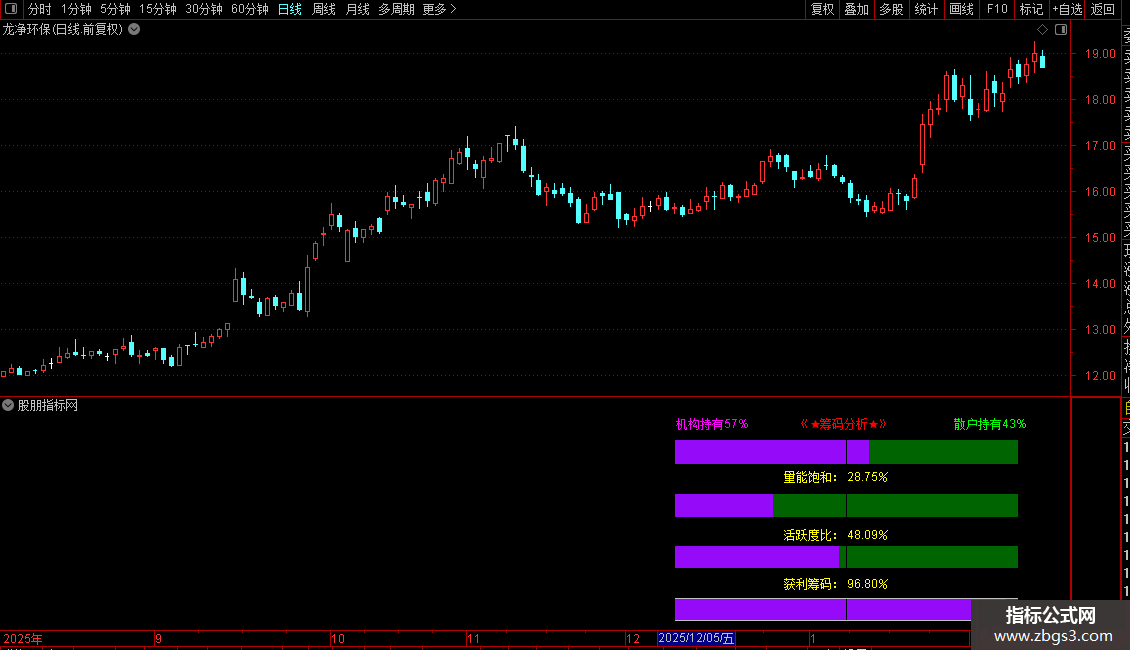Image resolution: width=1130 pixels, height=650 pixels.
Task: Open F10 company information
Action: point(997,9)
